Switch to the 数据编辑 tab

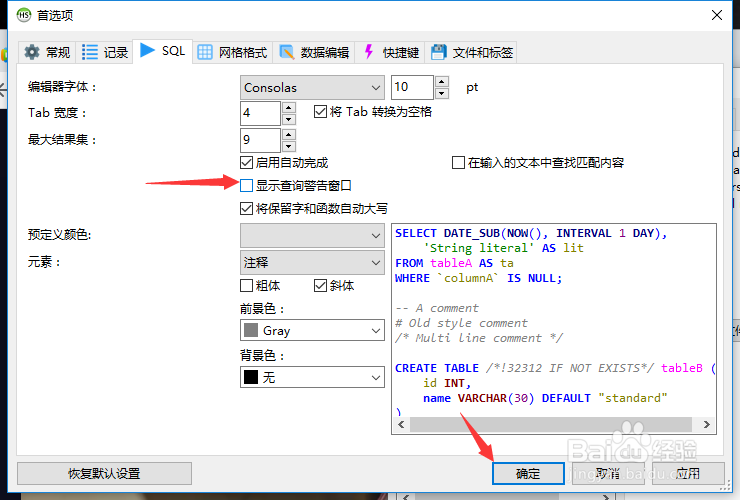click(x=314, y=52)
